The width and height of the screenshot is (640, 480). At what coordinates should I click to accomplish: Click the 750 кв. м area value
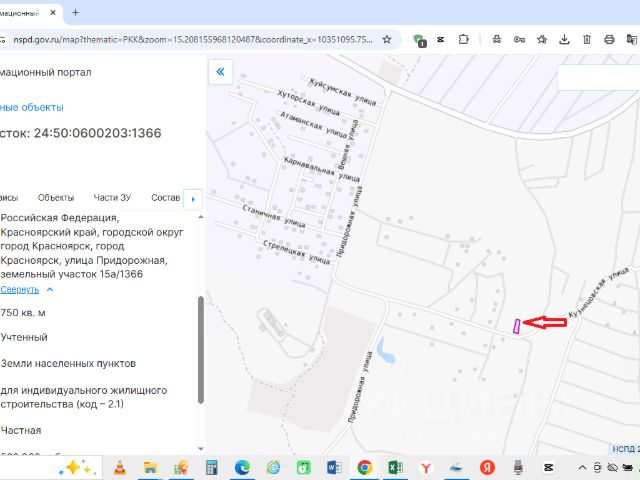coord(23,313)
